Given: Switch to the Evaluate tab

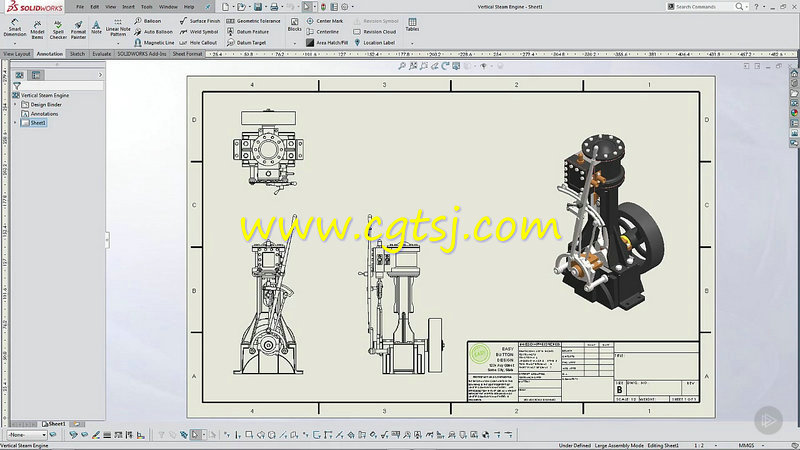Looking at the screenshot, I should [102, 54].
